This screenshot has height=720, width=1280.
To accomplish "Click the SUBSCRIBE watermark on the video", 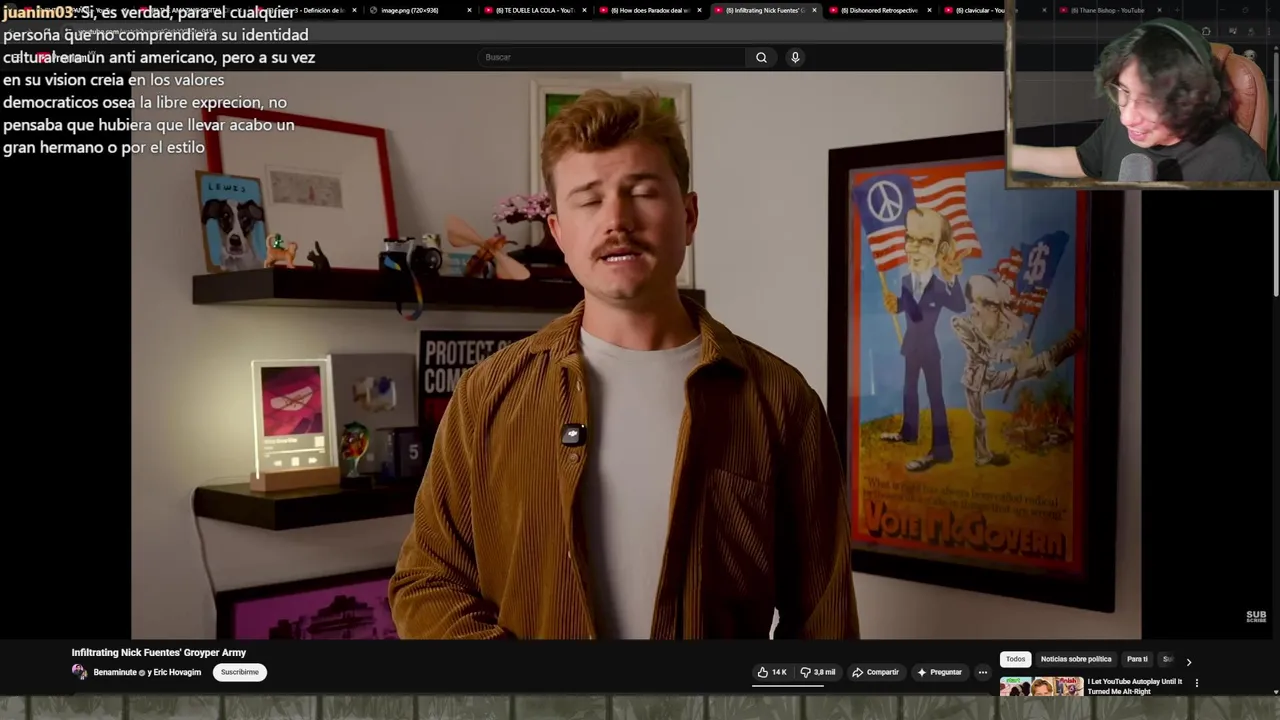I will coord(1256,616).
